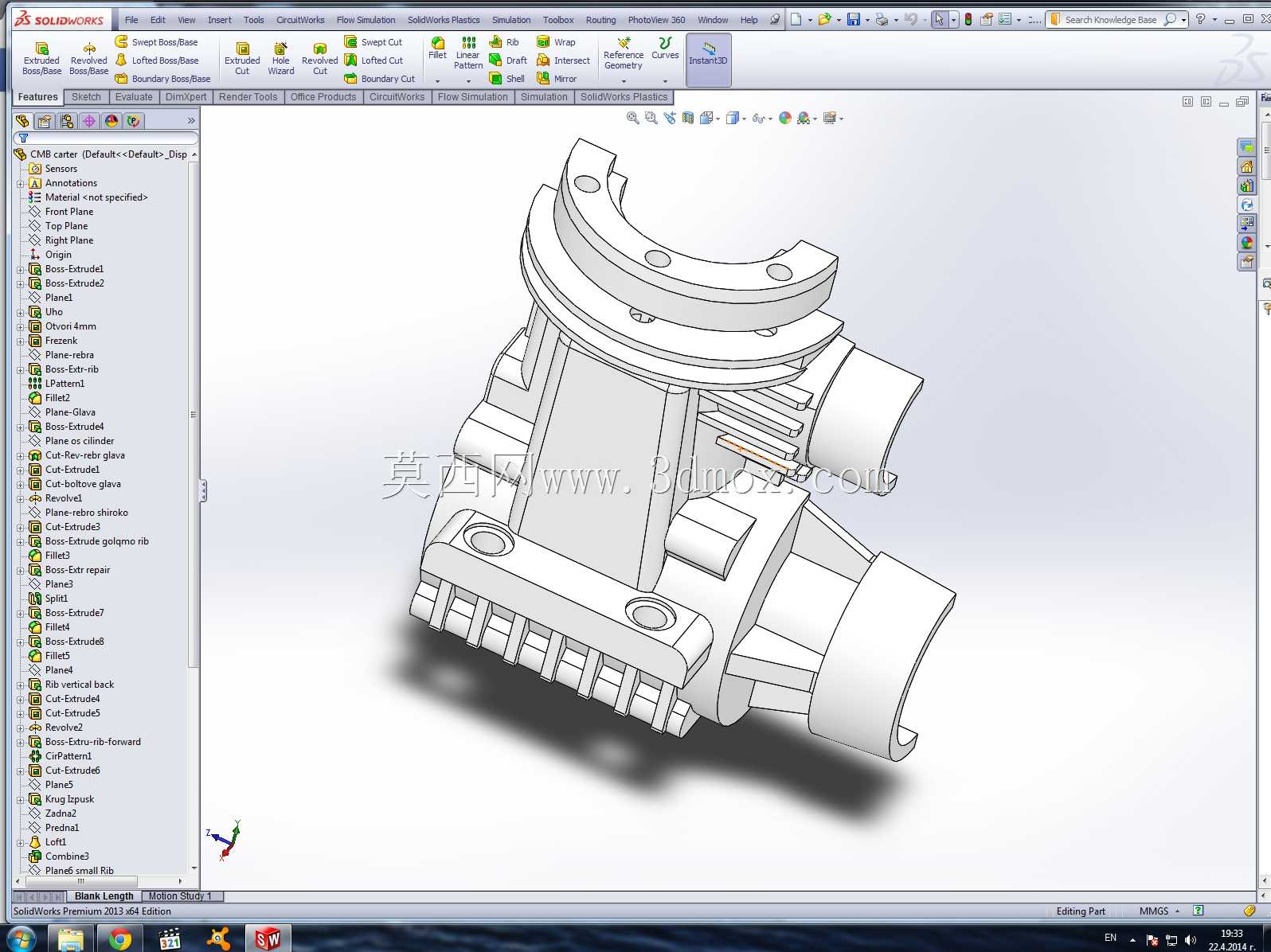This screenshot has height=952, width=1271.
Task: Open the Linear Pattern dropdown arrow
Action: tap(468, 80)
